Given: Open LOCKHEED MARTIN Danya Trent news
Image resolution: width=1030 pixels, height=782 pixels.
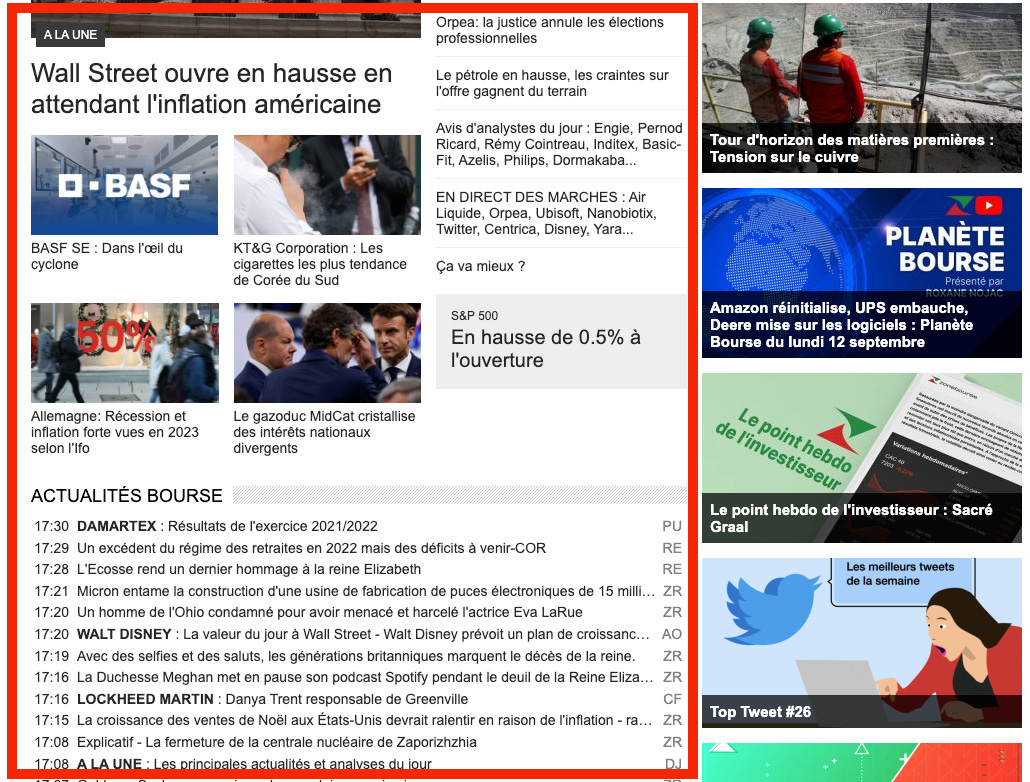Looking at the screenshot, I should [x=273, y=699].
